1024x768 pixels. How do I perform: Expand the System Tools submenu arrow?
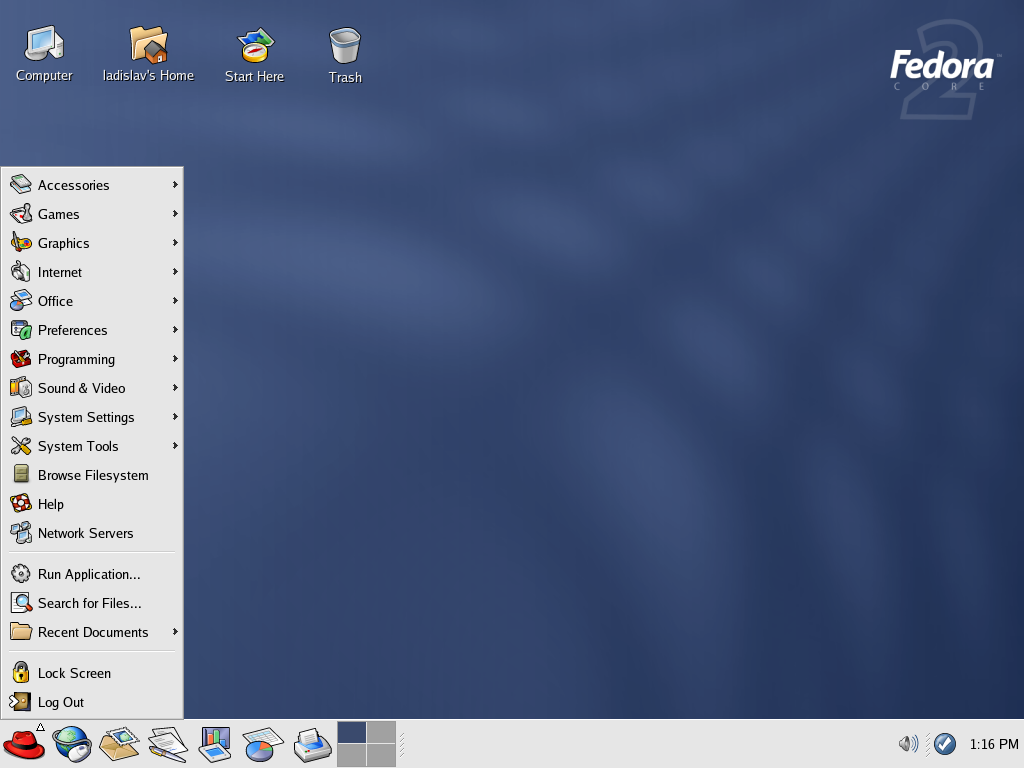pyautogui.click(x=175, y=446)
